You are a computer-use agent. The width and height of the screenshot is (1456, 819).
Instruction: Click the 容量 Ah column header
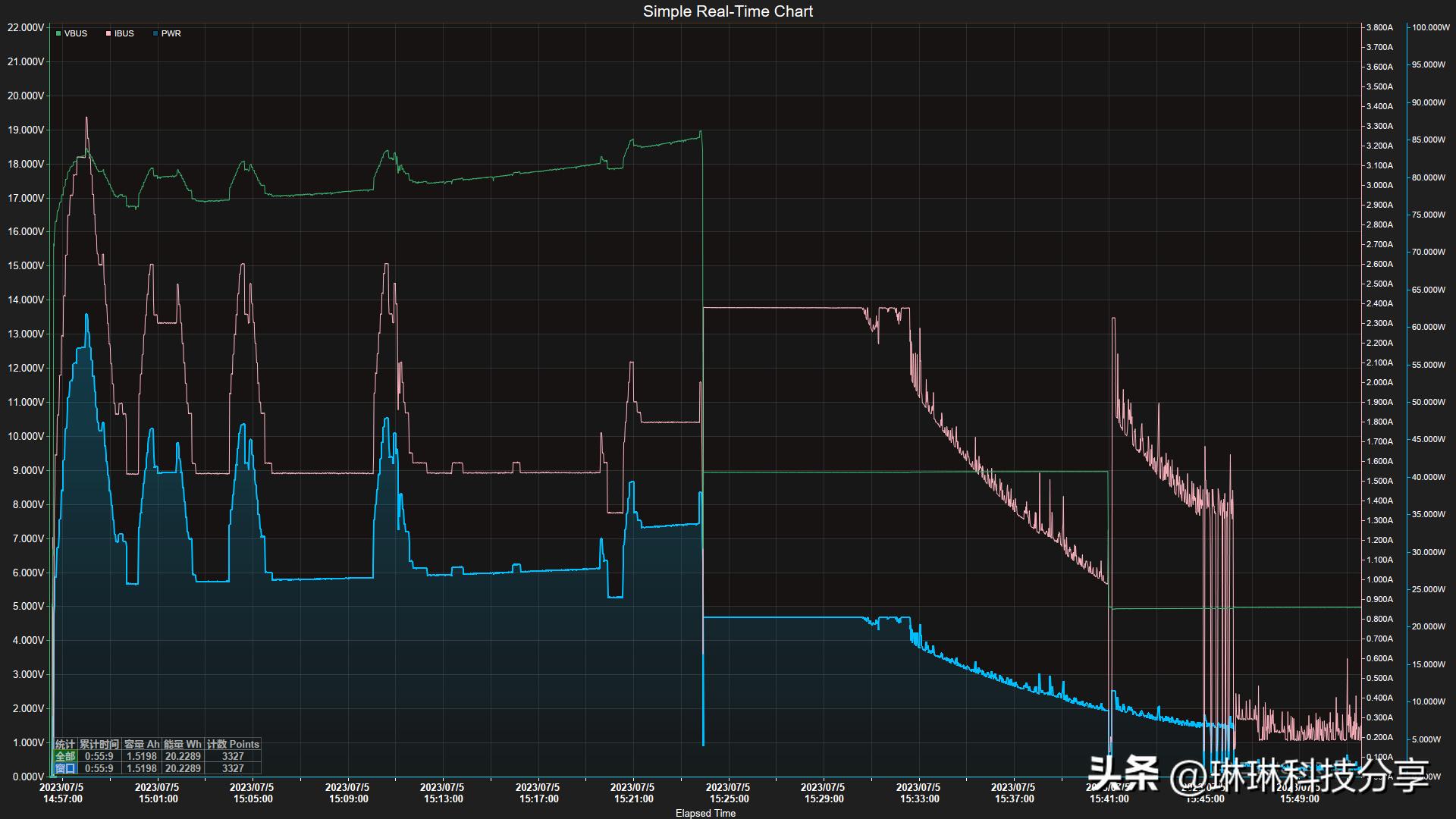[x=142, y=744]
